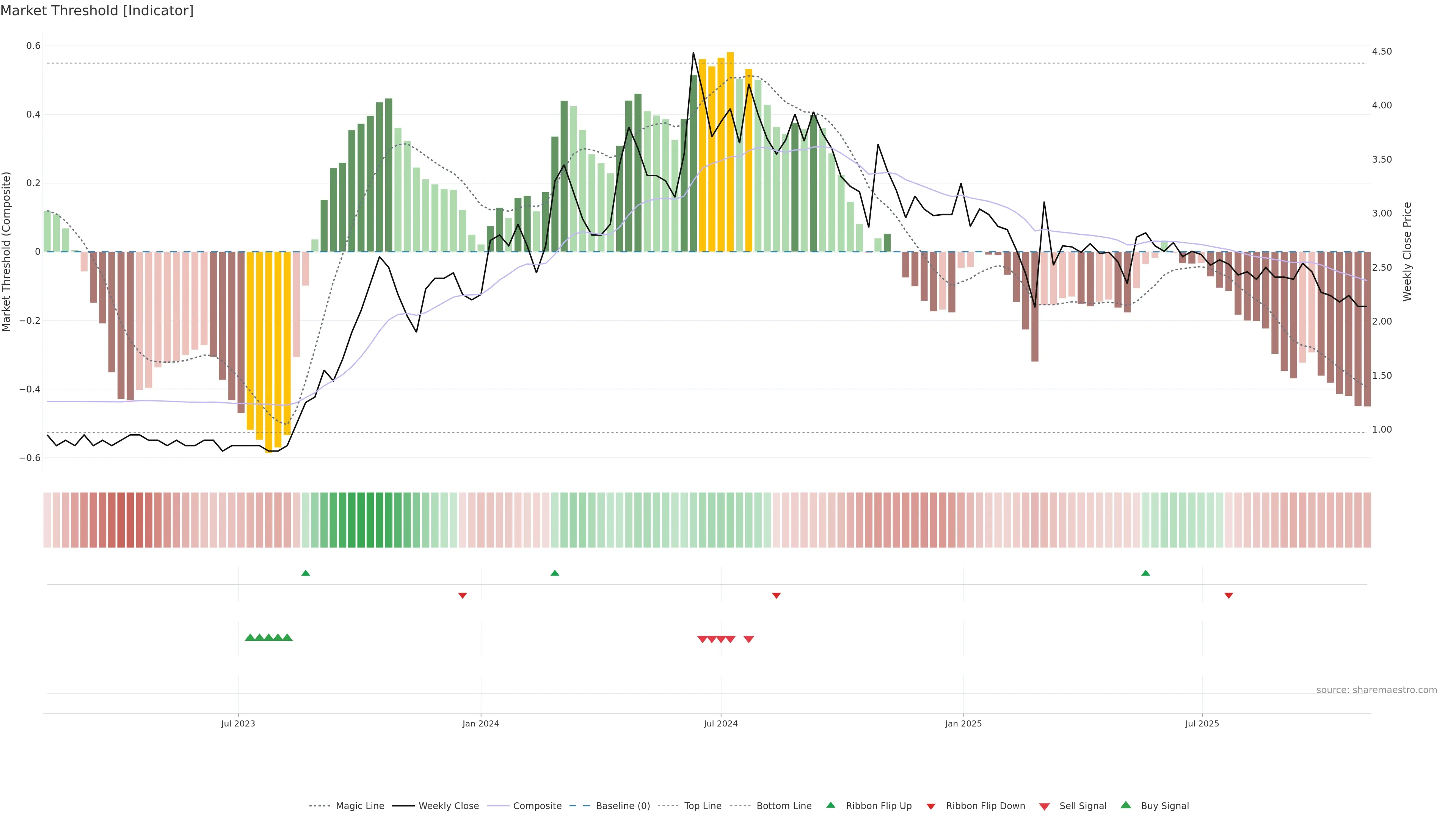This screenshot has height=819, width=1456.
Task: Click the darkest red cell in ribbon heat strip
Action: [x=130, y=520]
